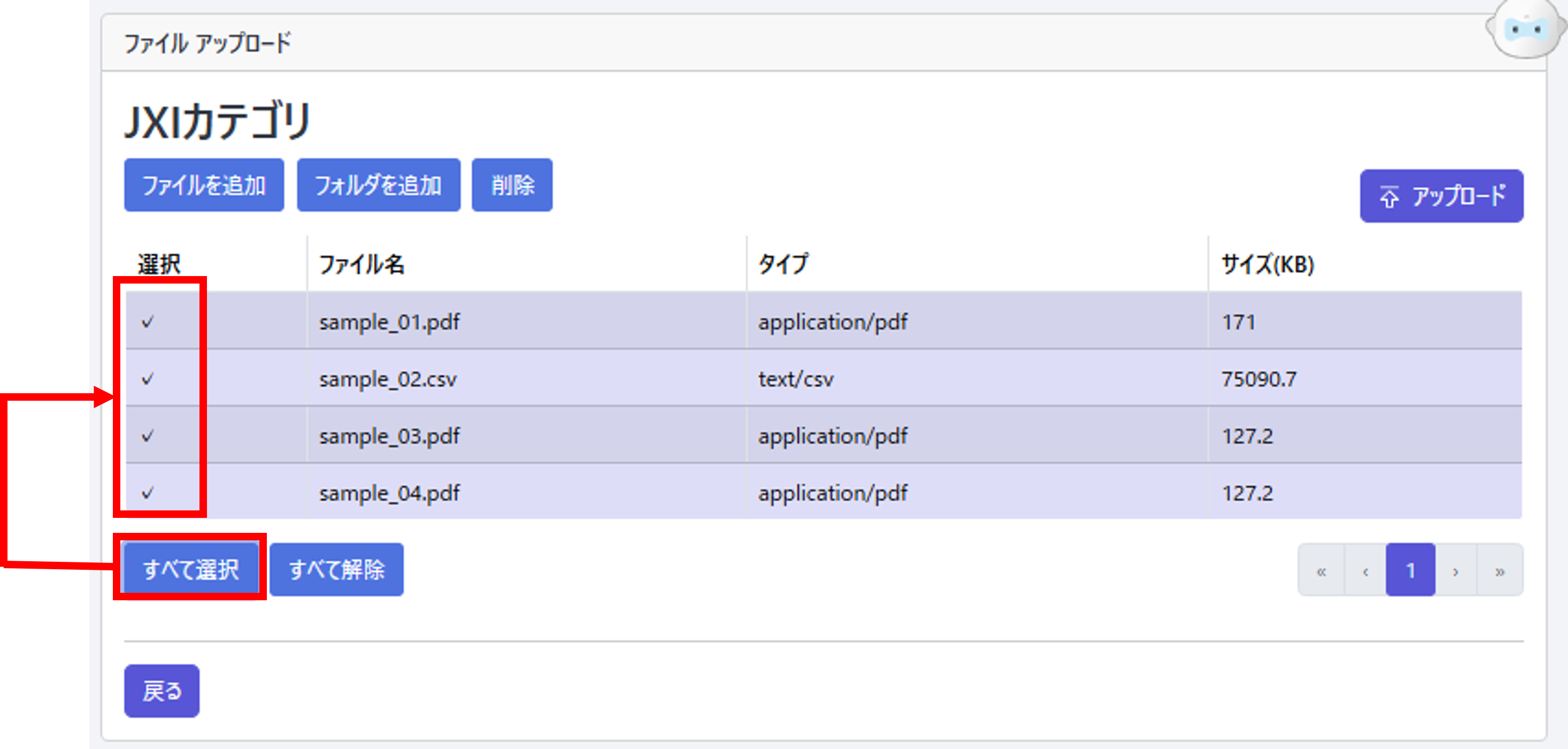Select page 1 in pagination
Viewport: 1568px width, 749px height.
1410,571
